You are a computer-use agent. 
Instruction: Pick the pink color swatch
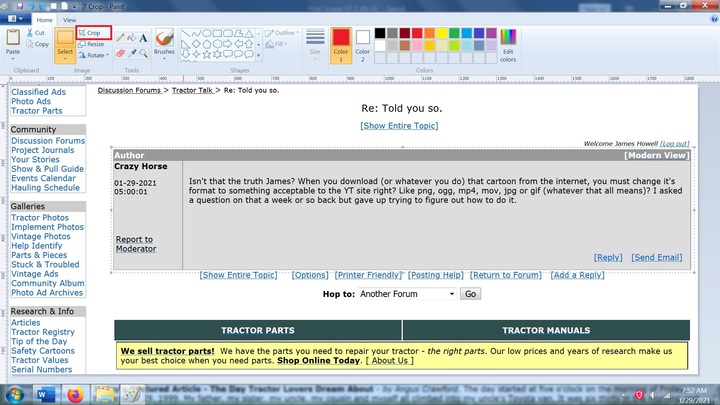click(417, 45)
